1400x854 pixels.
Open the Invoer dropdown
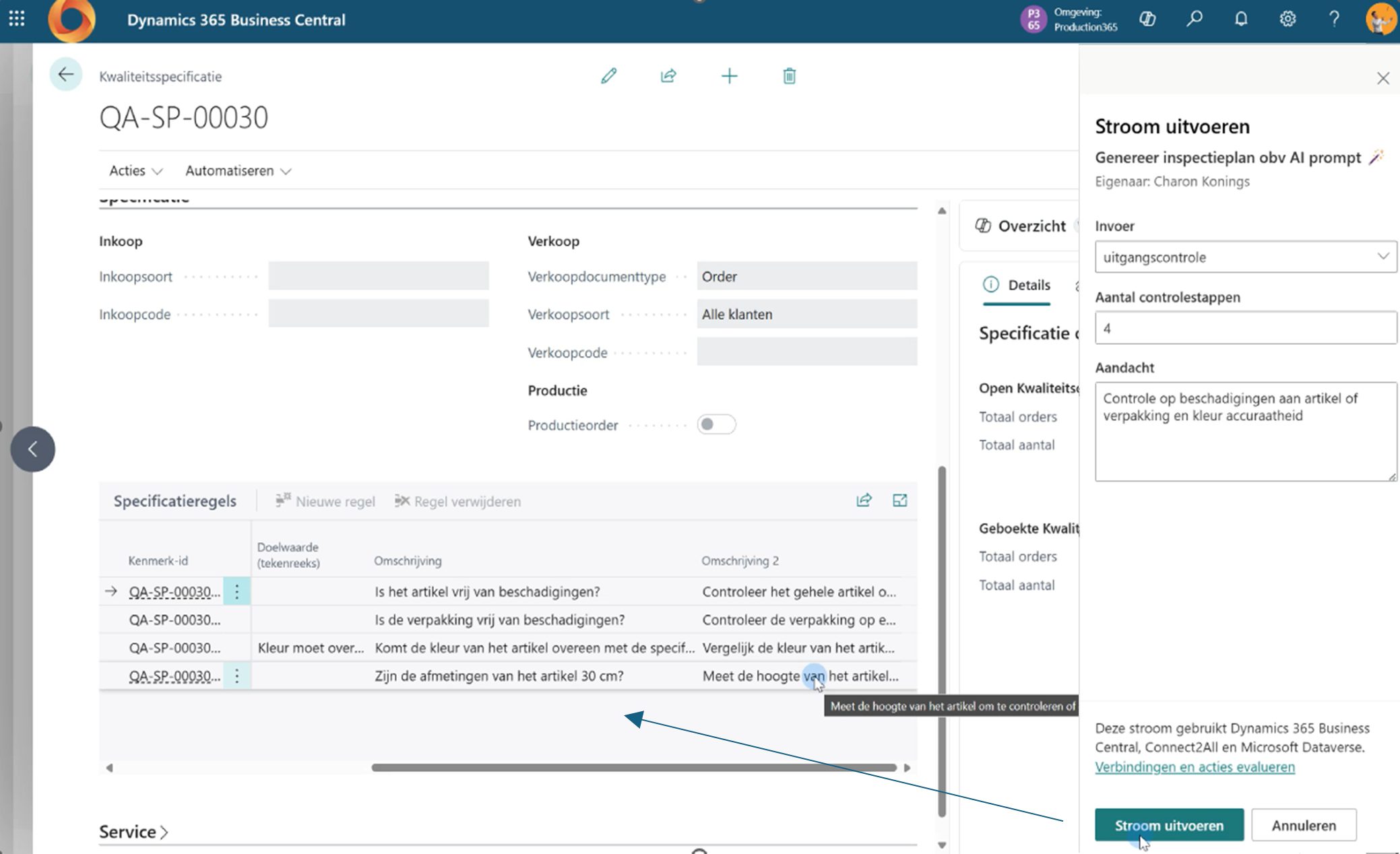[1246, 257]
